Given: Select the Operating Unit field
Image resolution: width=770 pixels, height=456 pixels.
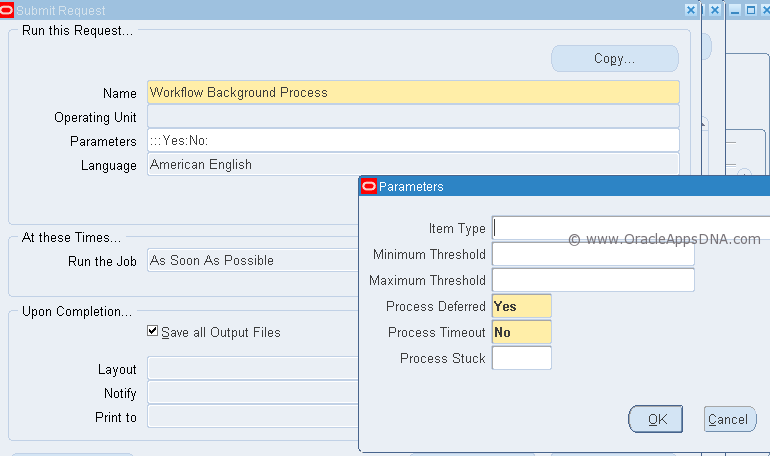Looking at the screenshot, I should (413, 117).
